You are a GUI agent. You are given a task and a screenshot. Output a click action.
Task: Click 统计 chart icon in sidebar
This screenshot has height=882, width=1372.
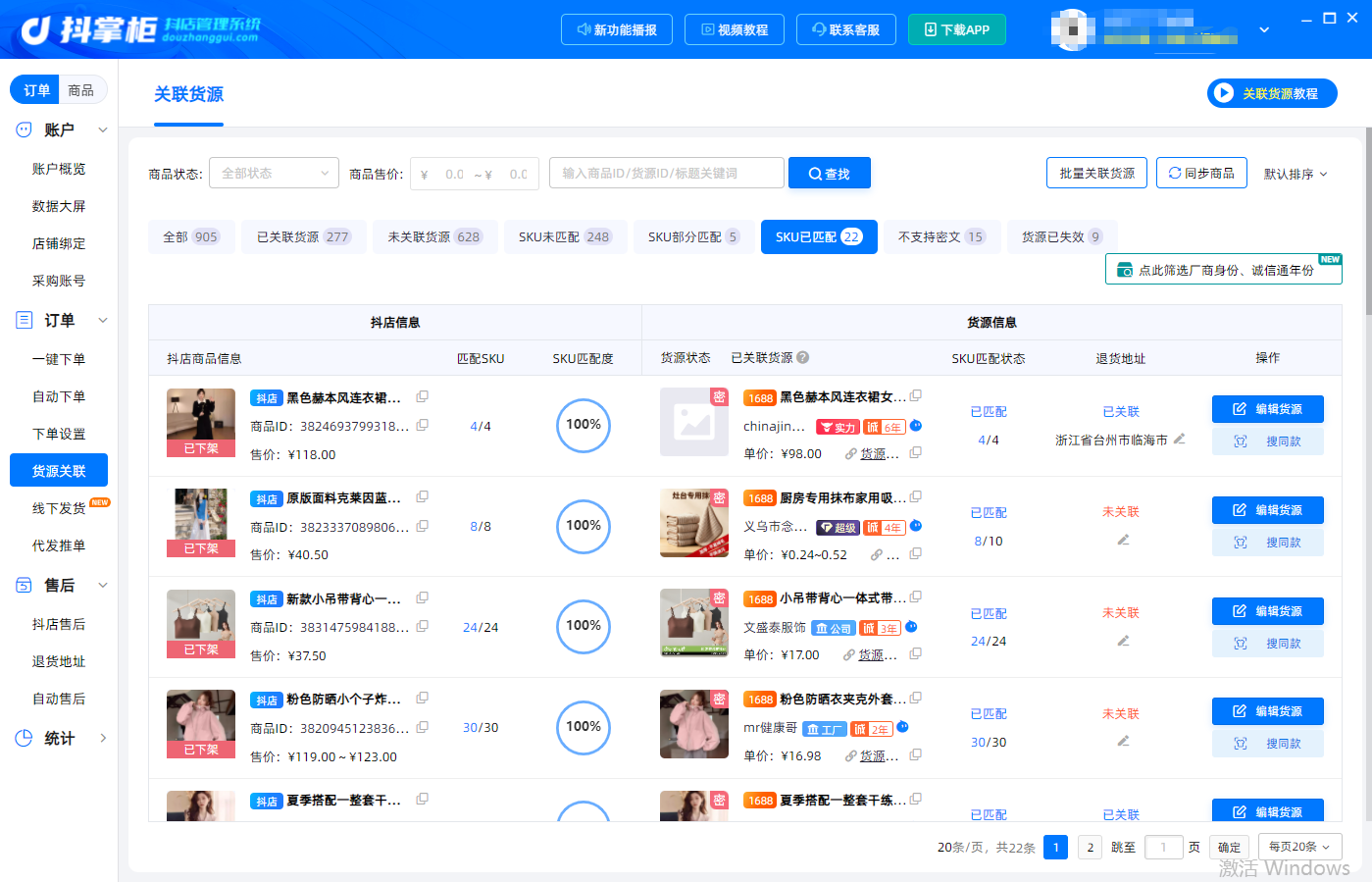point(25,738)
